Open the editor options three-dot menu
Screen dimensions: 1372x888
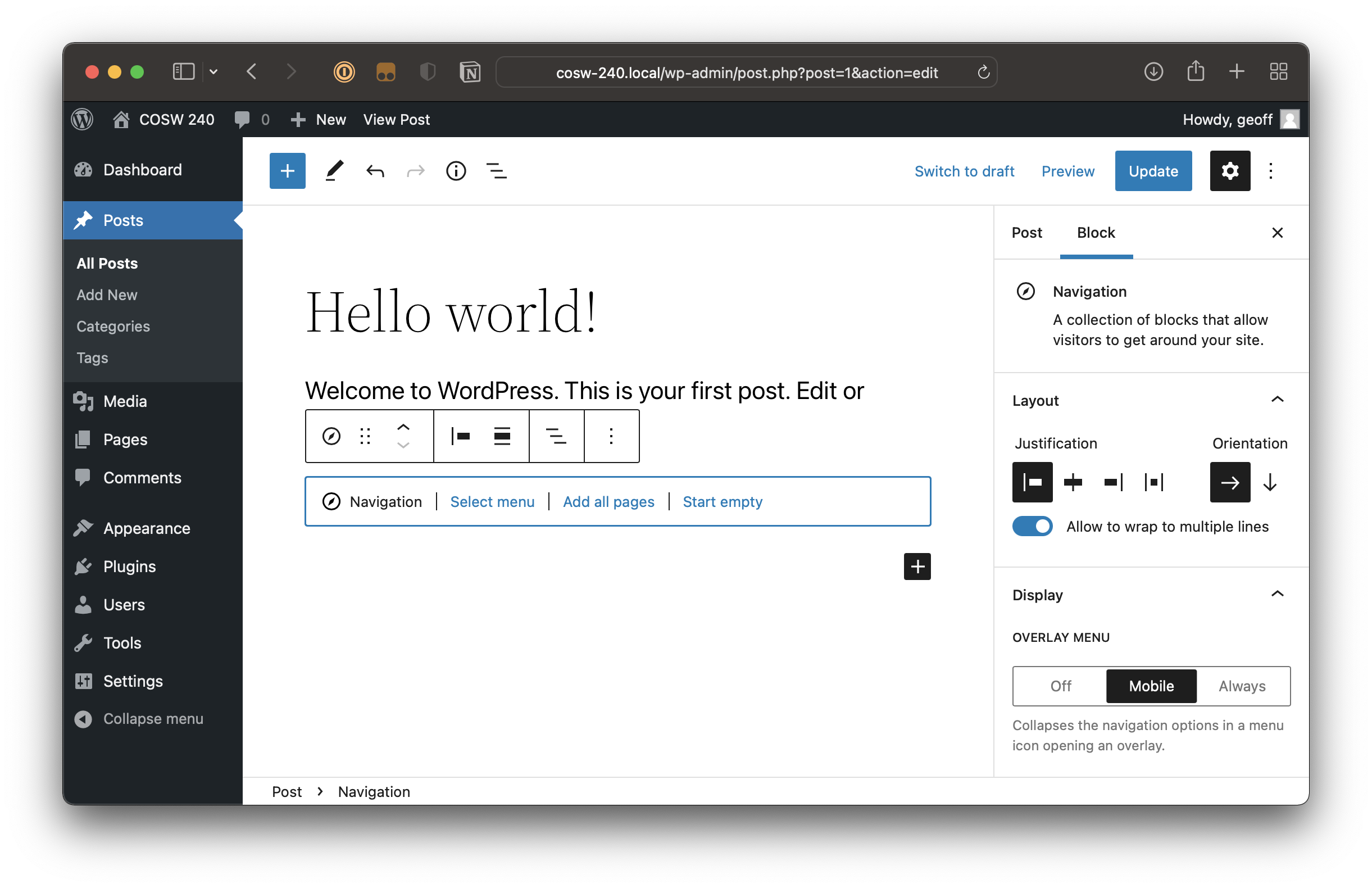tap(1270, 171)
